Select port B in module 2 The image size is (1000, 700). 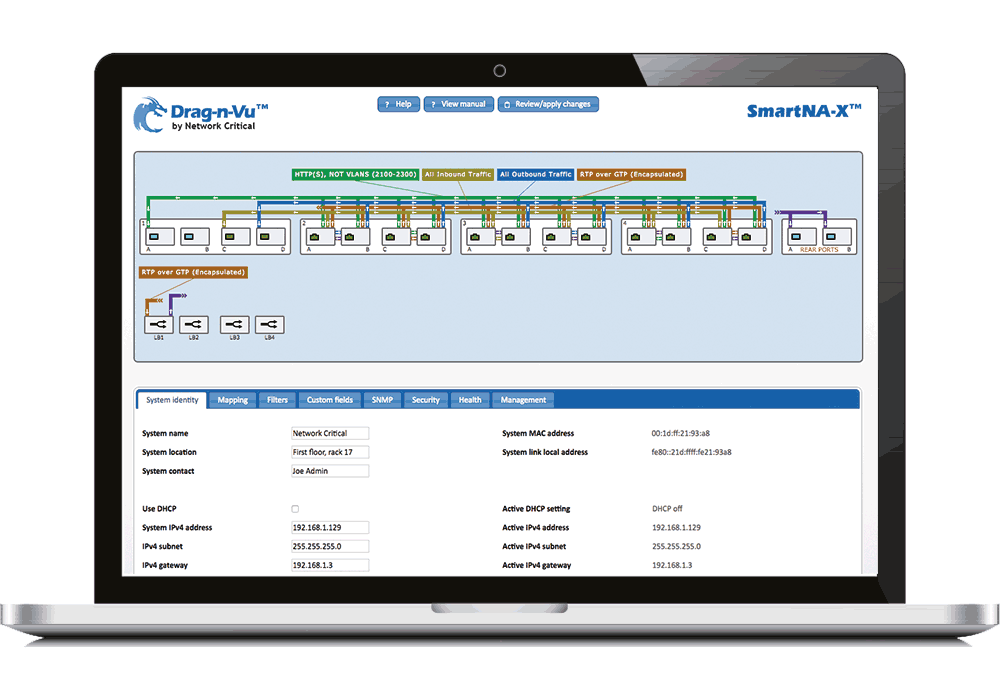(355, 237)
